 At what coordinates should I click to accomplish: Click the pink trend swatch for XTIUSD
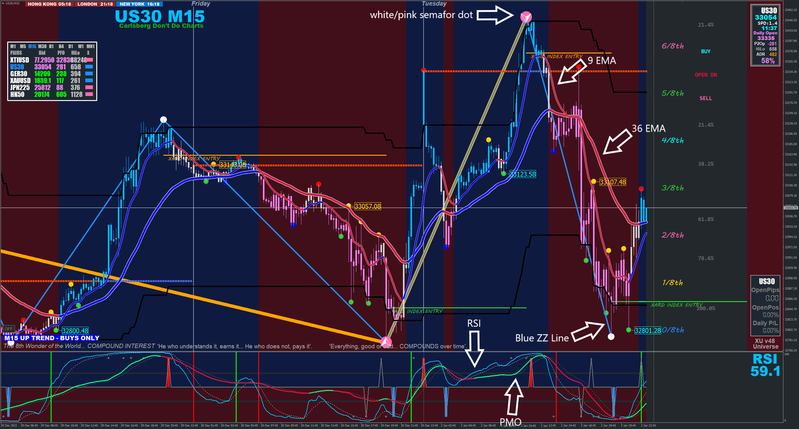pos(89,60)
